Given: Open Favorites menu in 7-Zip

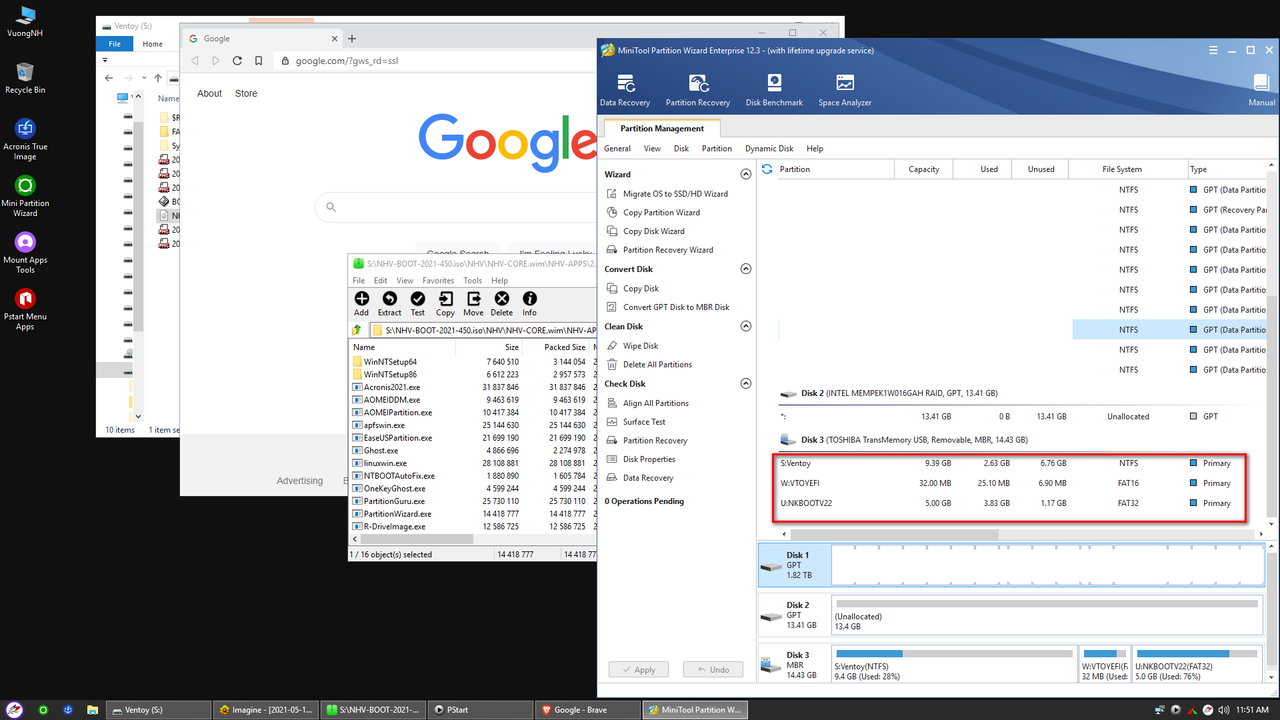Looking at the screenshot, I should (438, 281).
